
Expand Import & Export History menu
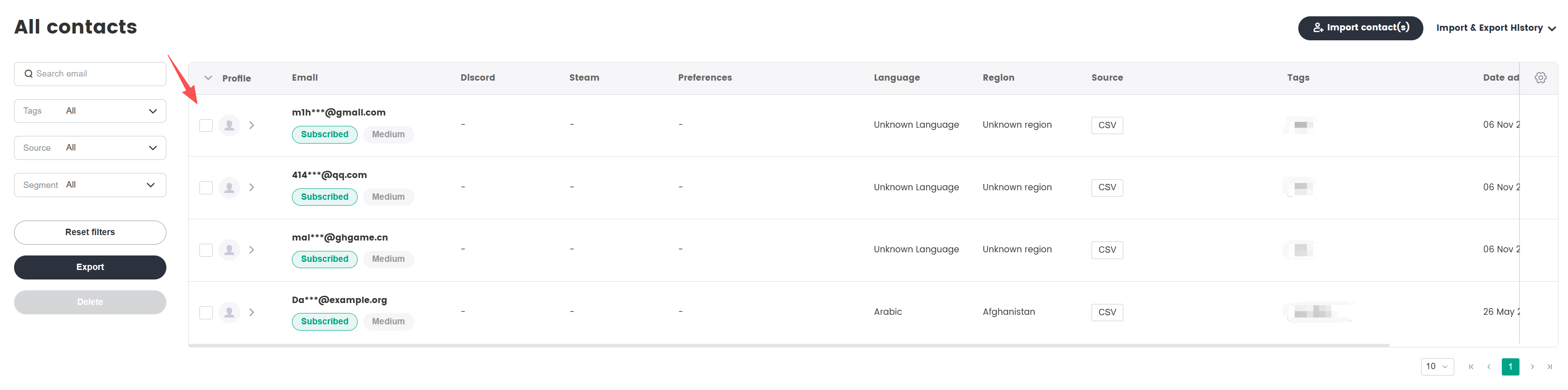pyautogui.click(x=1495, y=28)
